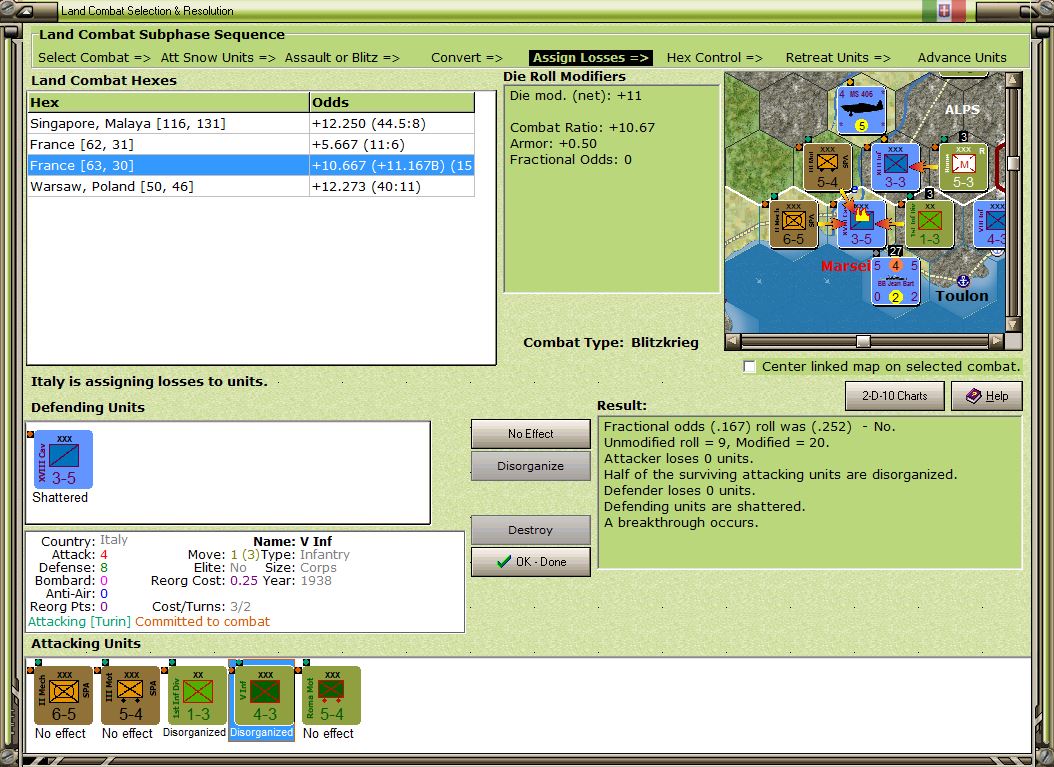Image resolution: width=1054 pixels, height=767 pixels.
Task: Click the green 1-3 infantry counter on map
Action: tap(930, 225)
